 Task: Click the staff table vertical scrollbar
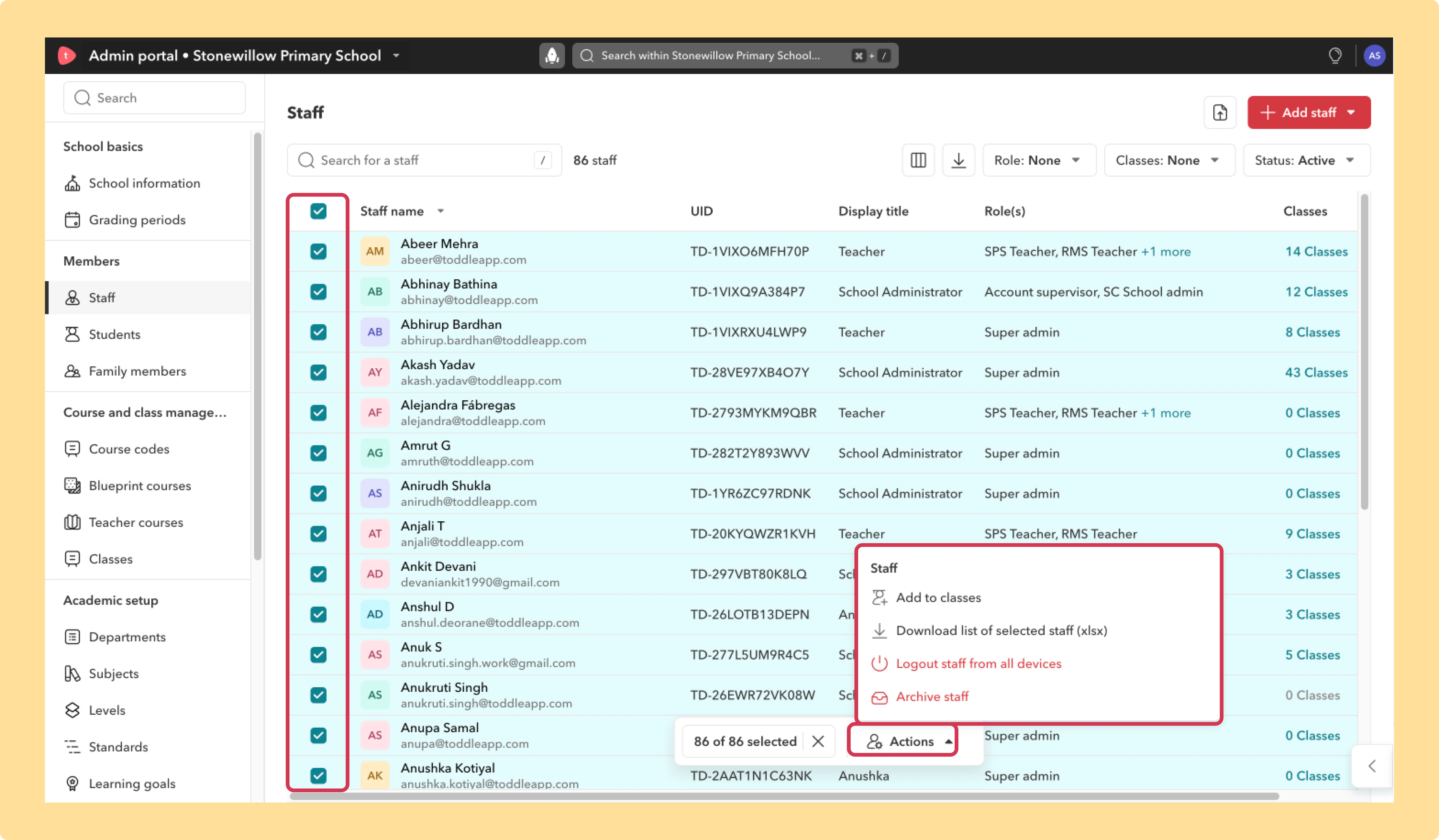(1365, 352)
